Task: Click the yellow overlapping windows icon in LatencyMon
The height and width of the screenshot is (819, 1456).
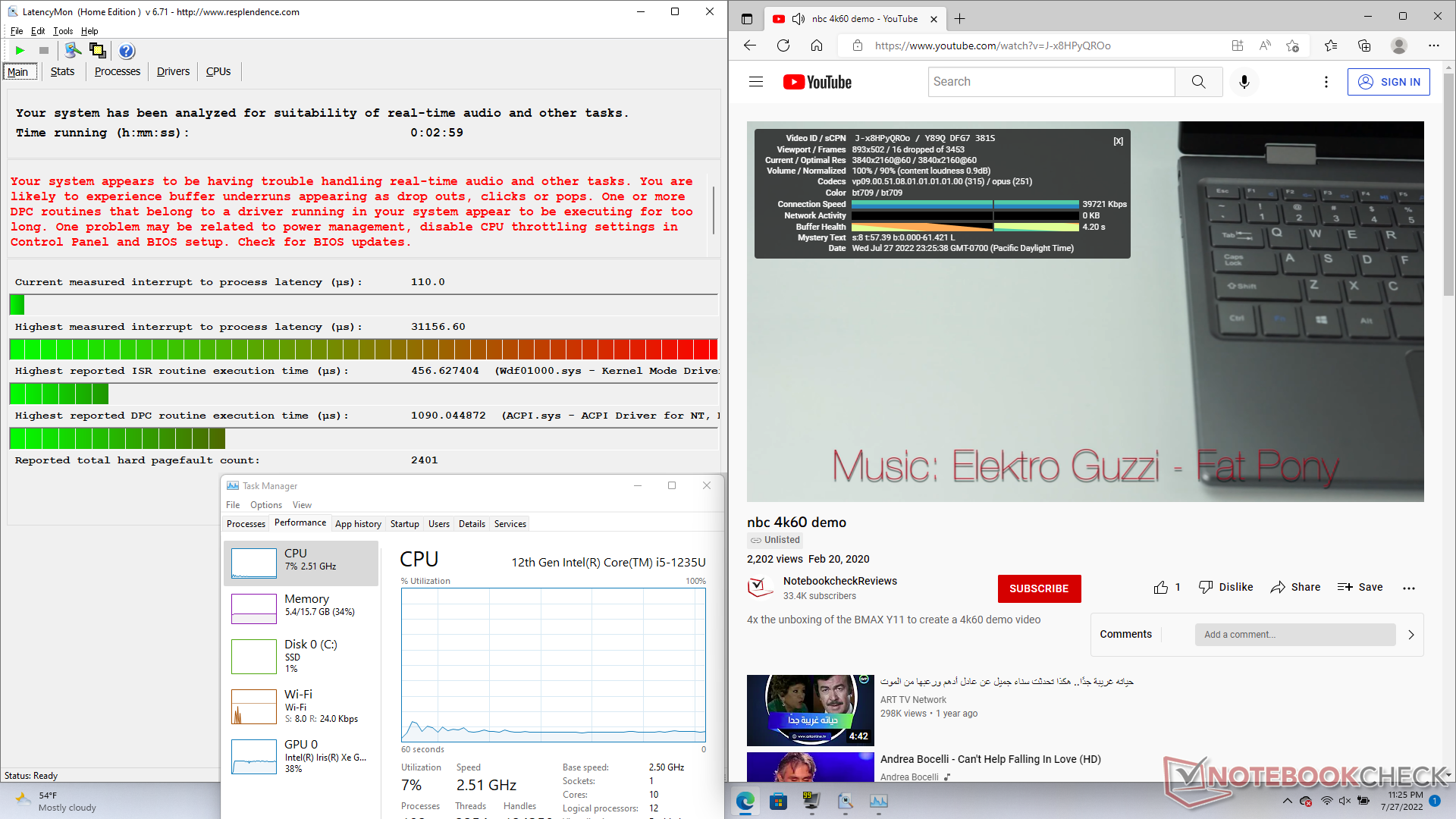Action: click(x=97, y=51)
